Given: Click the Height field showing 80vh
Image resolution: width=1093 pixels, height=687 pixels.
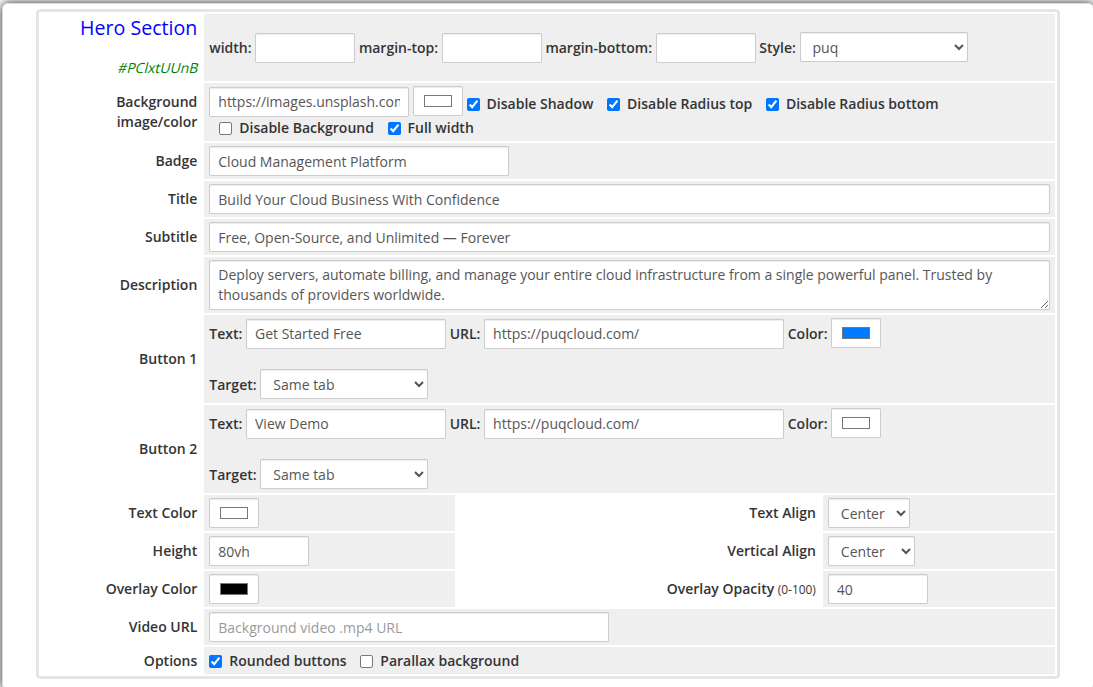Looking at the screenshot, I should pos(259,551).
